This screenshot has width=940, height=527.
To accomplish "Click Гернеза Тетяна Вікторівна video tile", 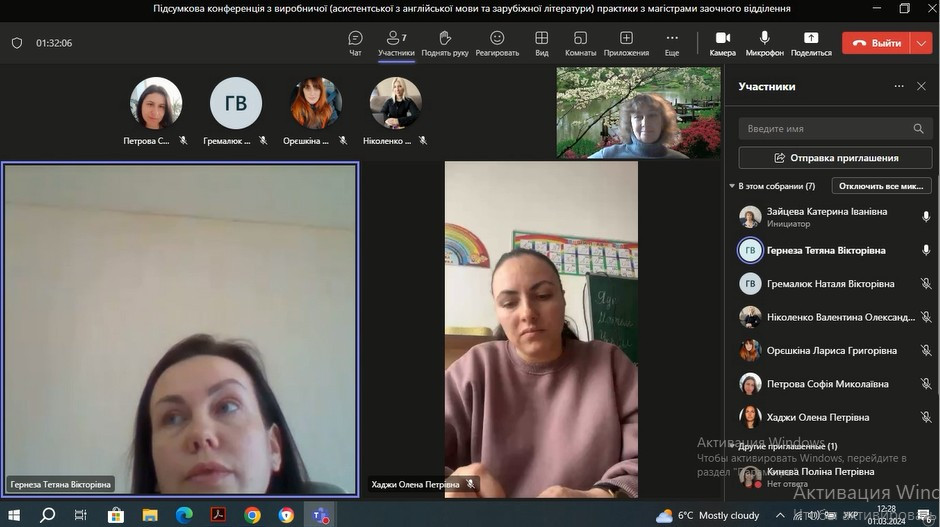I will point(180,329).
